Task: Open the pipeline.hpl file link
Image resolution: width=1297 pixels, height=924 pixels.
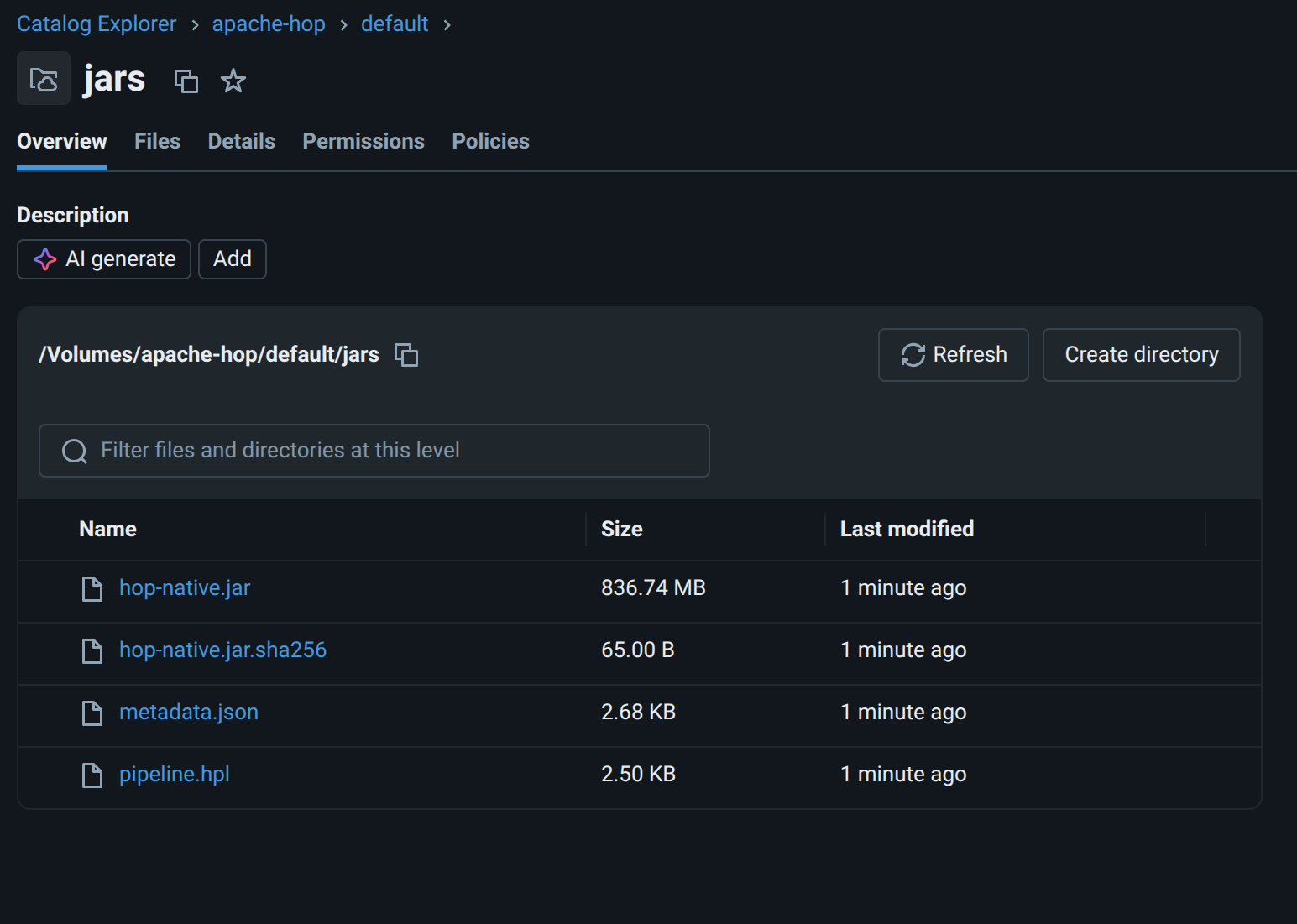Action: [x=175, y=774]
